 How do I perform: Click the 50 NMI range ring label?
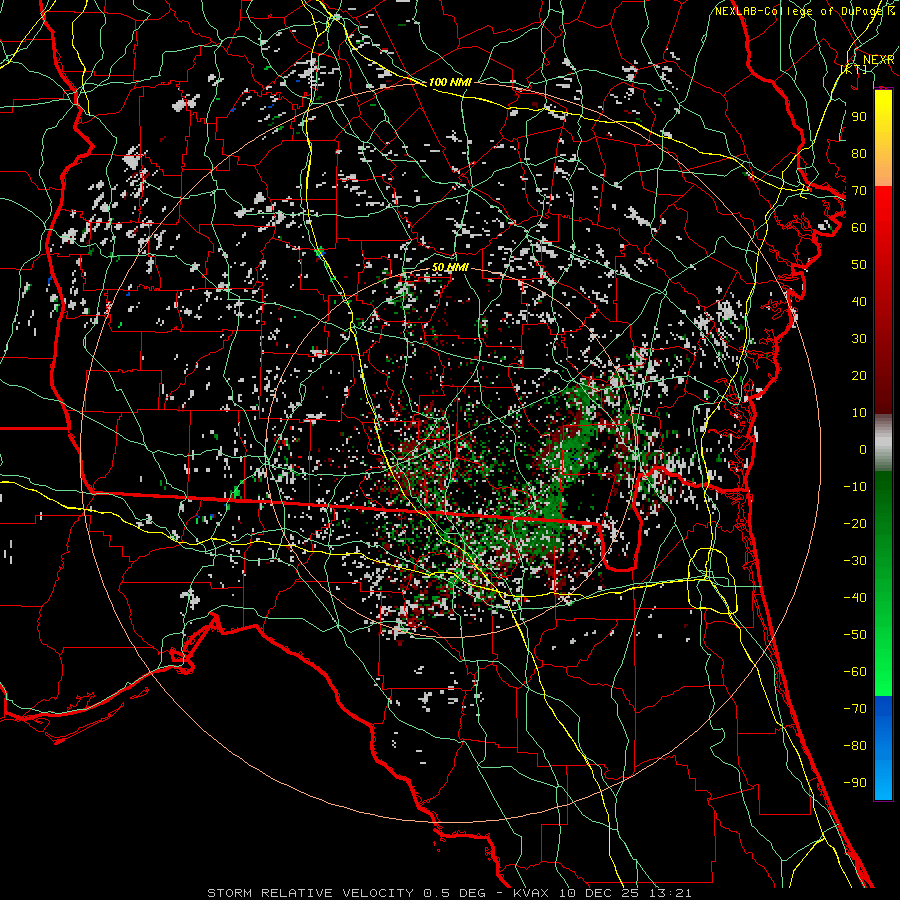point(450,267)
